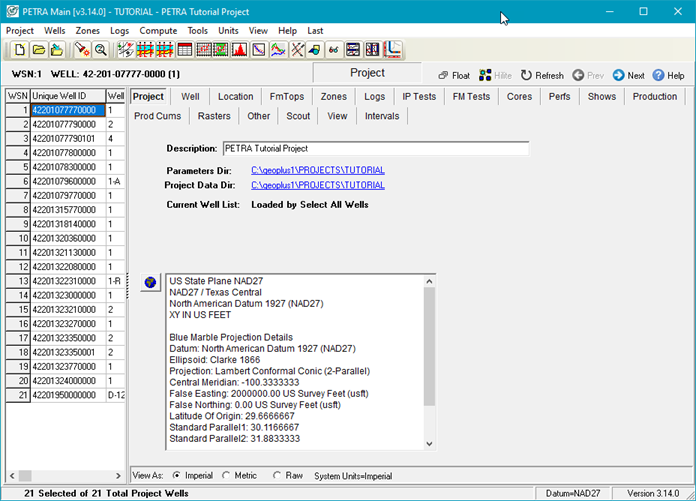
Task: Switch to the Well tab
Action: [x=190, y=96]
